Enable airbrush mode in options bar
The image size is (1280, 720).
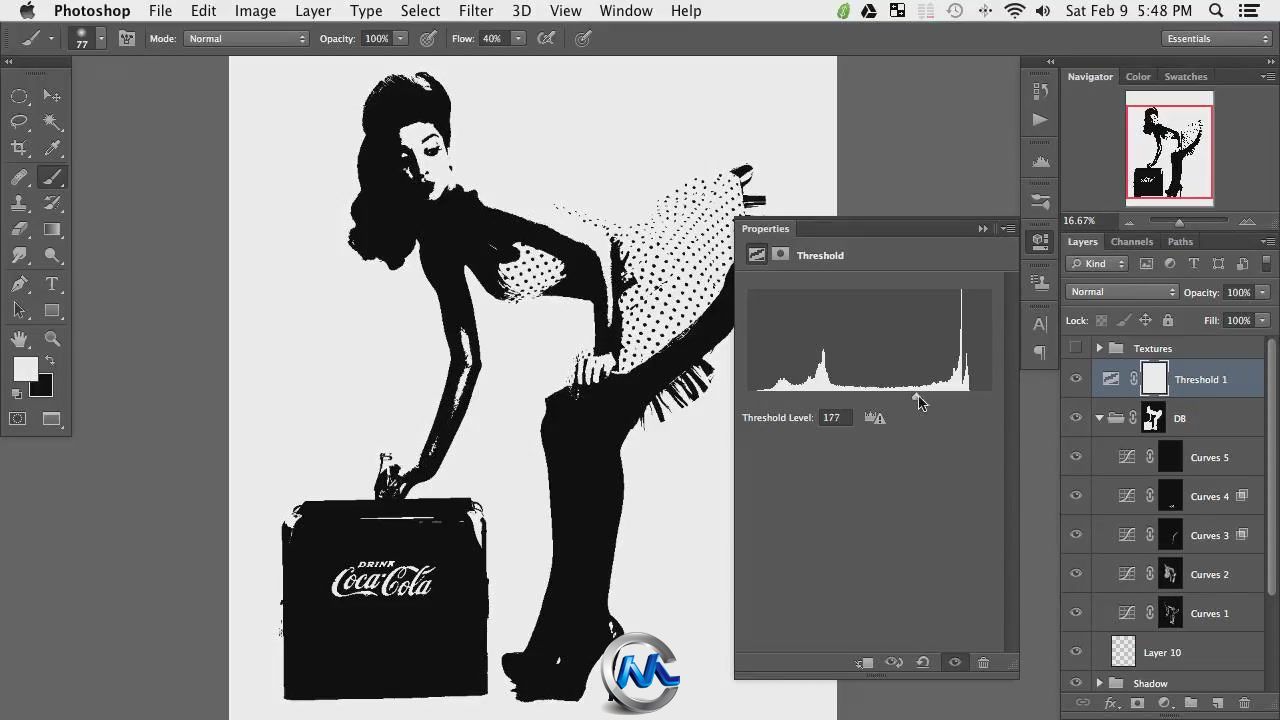pyautogui.click(x=546, y=39)
